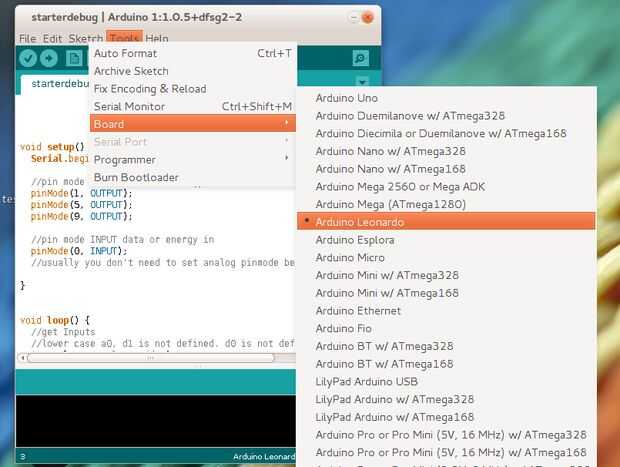The width and height of the screenshot is (620, 467).
Task: Click the Arduino Leonardo status bar text
Action: coord(264,457)
